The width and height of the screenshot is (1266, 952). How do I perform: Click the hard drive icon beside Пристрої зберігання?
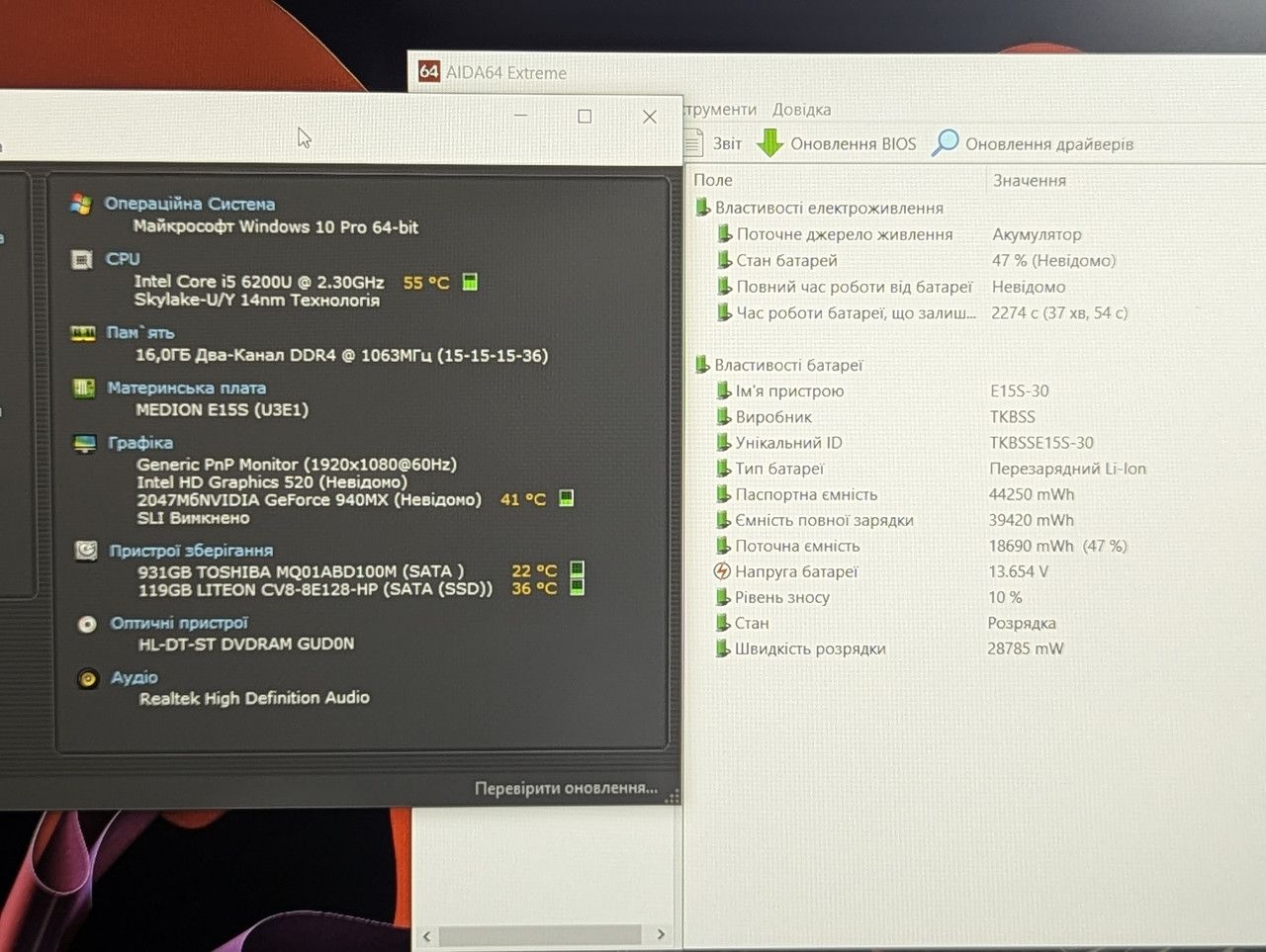pyautogui.click(x=86, y=551)
